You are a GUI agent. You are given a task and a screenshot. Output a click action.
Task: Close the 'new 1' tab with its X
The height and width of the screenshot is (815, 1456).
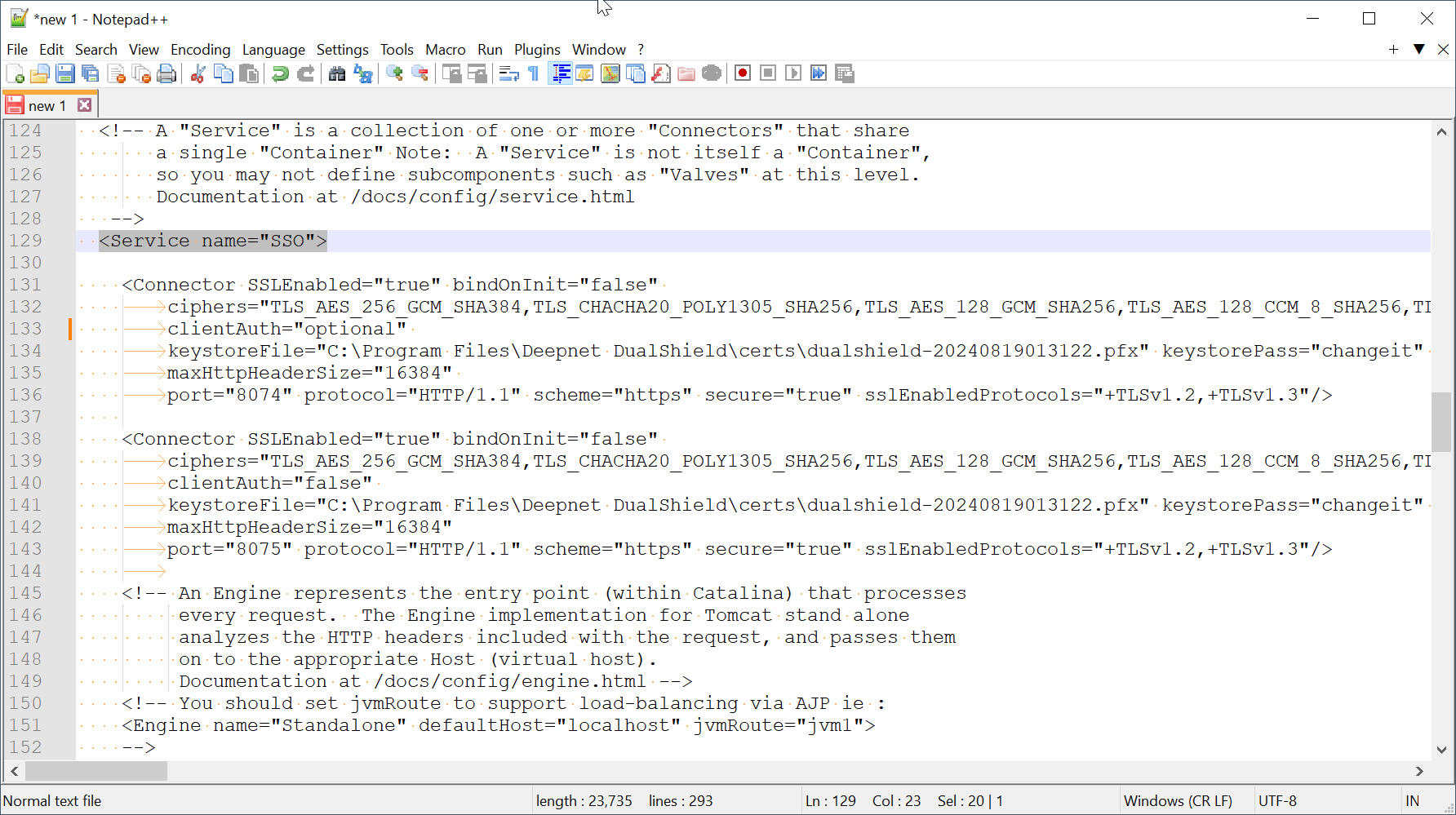click(84, 105)
